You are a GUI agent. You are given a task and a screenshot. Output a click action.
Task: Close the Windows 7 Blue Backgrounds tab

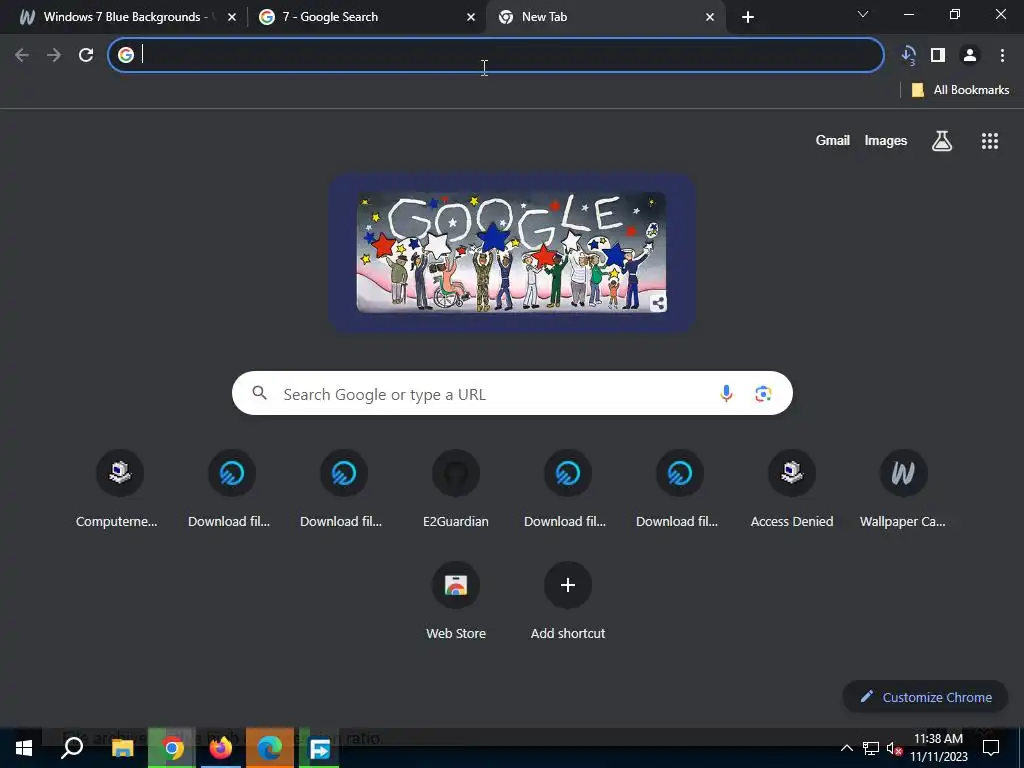coord(232,17)
